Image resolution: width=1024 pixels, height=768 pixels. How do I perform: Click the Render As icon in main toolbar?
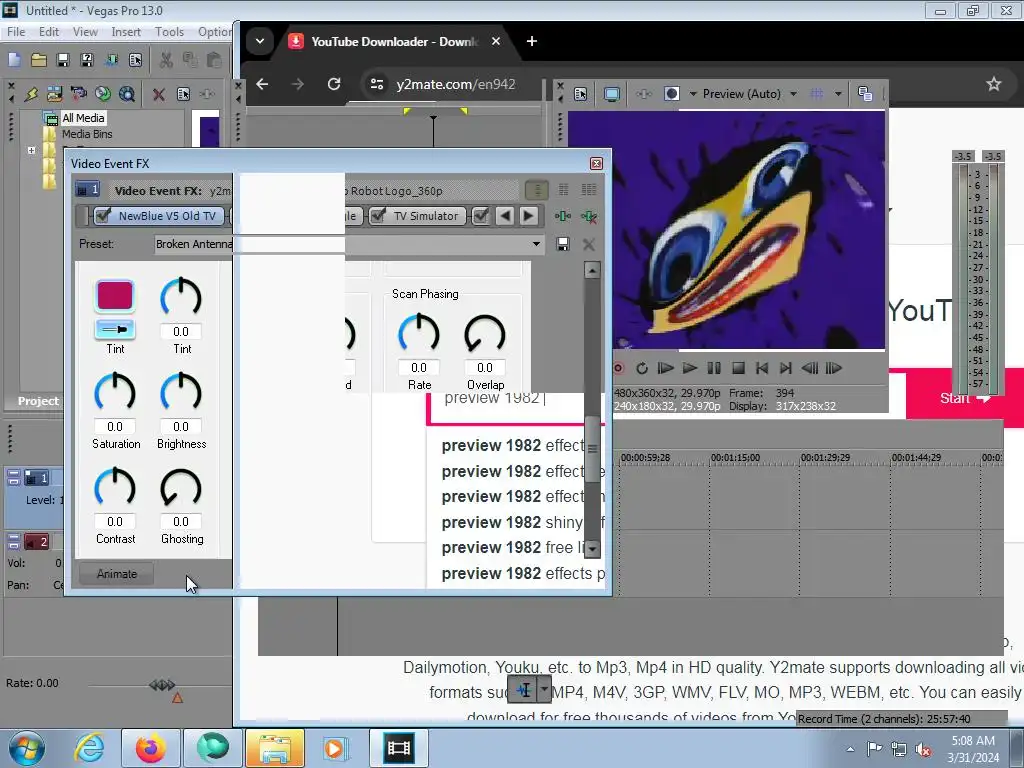click(112, 60)
